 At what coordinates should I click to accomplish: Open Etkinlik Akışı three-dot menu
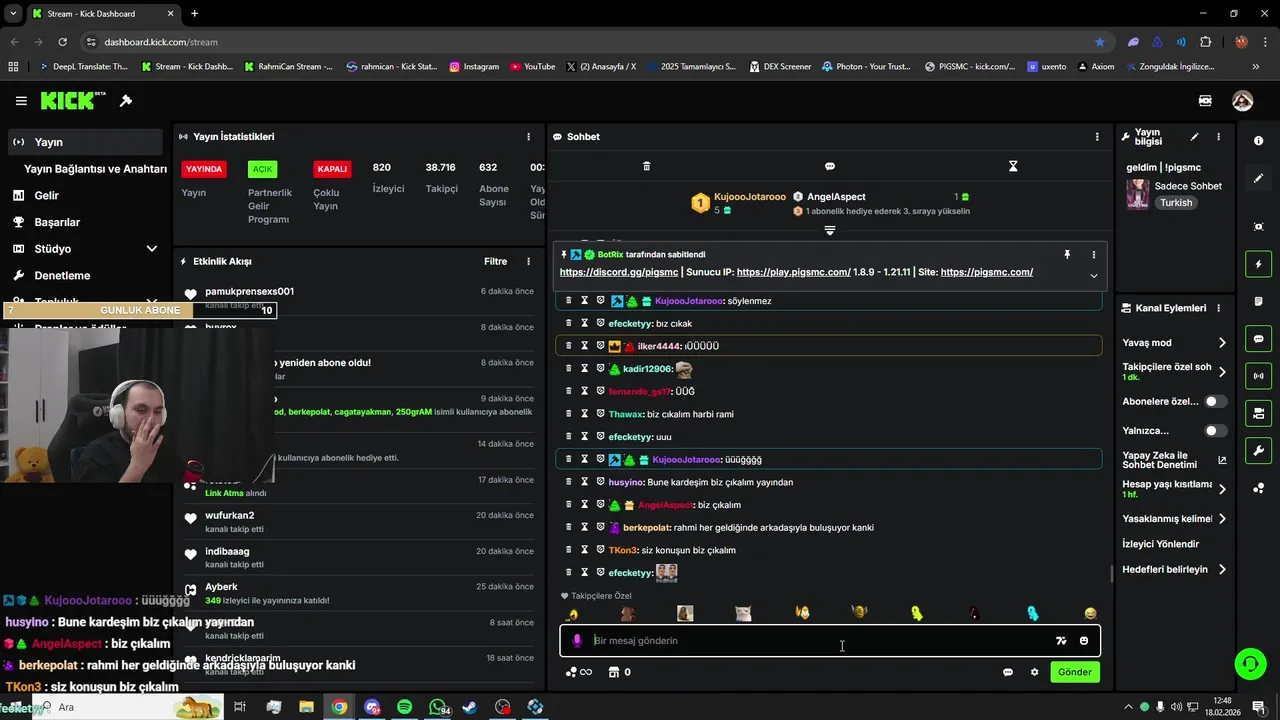click(x=529, y=262)
